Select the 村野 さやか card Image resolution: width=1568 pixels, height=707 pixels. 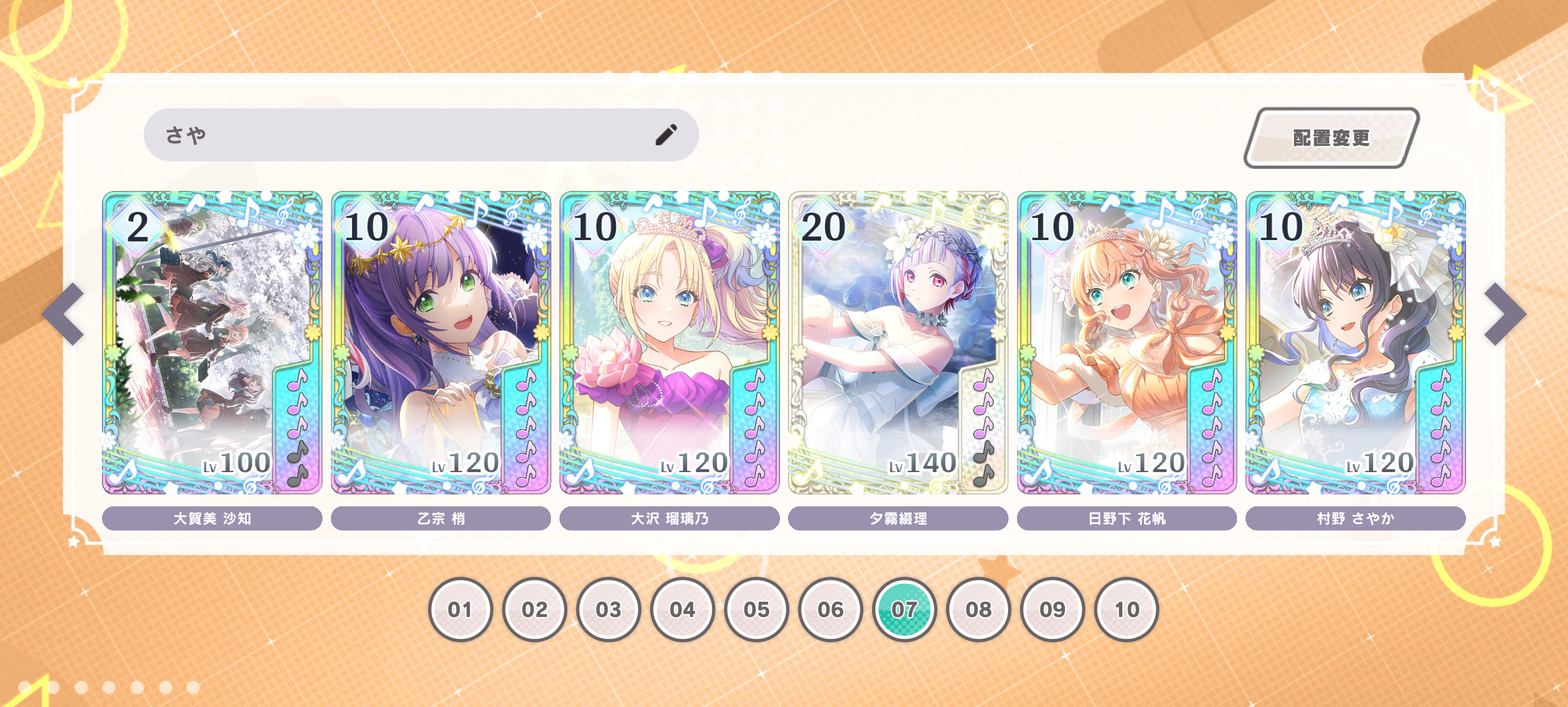pyautogui.click(x=1355, y=342)
